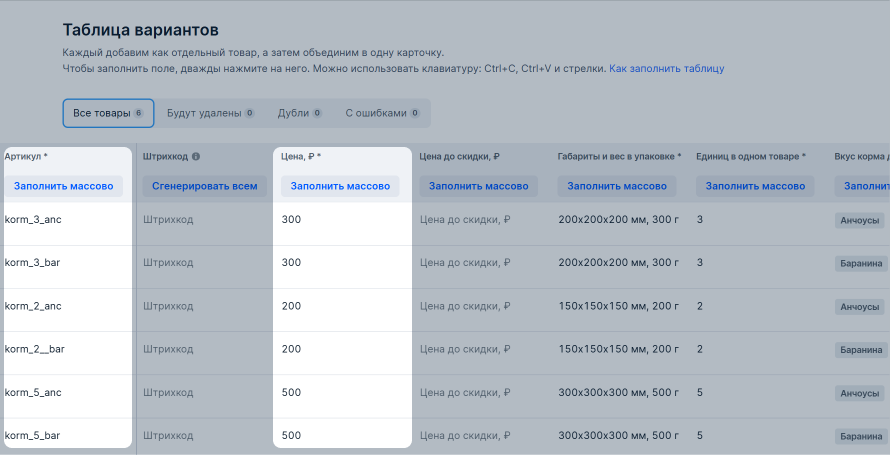
Task: Switch to the Будут удалены tab
Action: click(x=211, y=113)
